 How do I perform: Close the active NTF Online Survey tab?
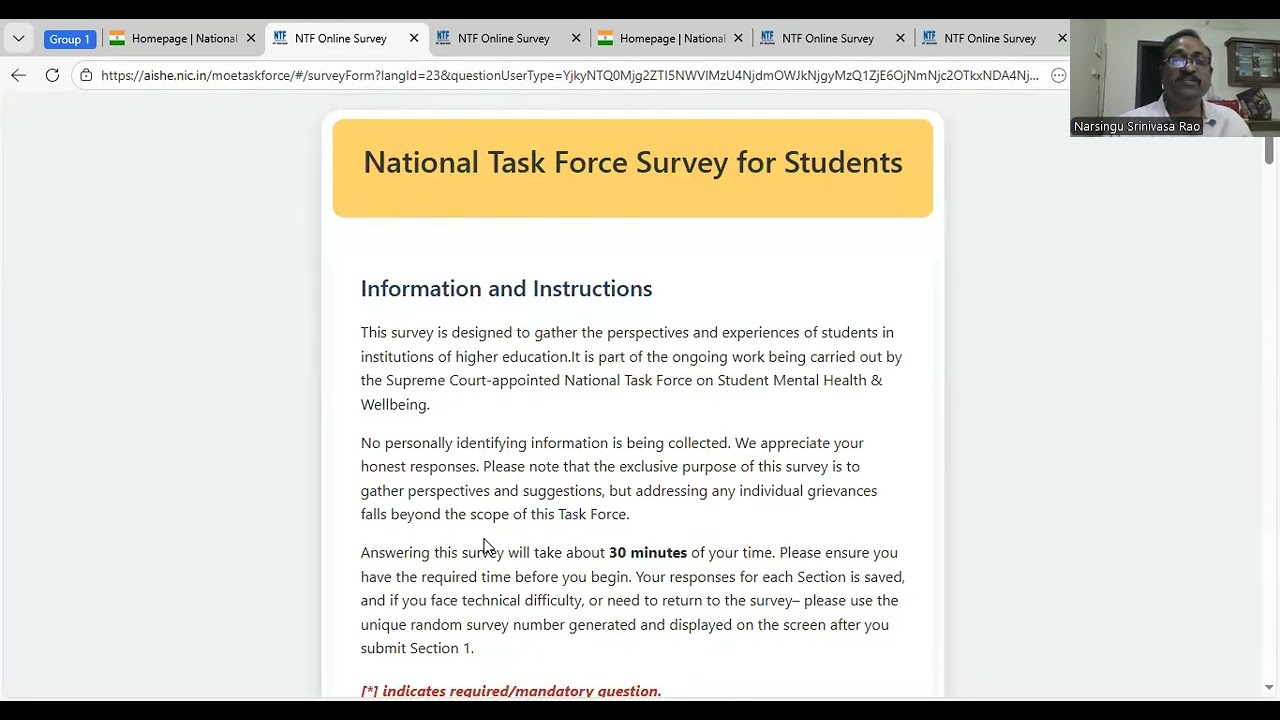[414, 39]
